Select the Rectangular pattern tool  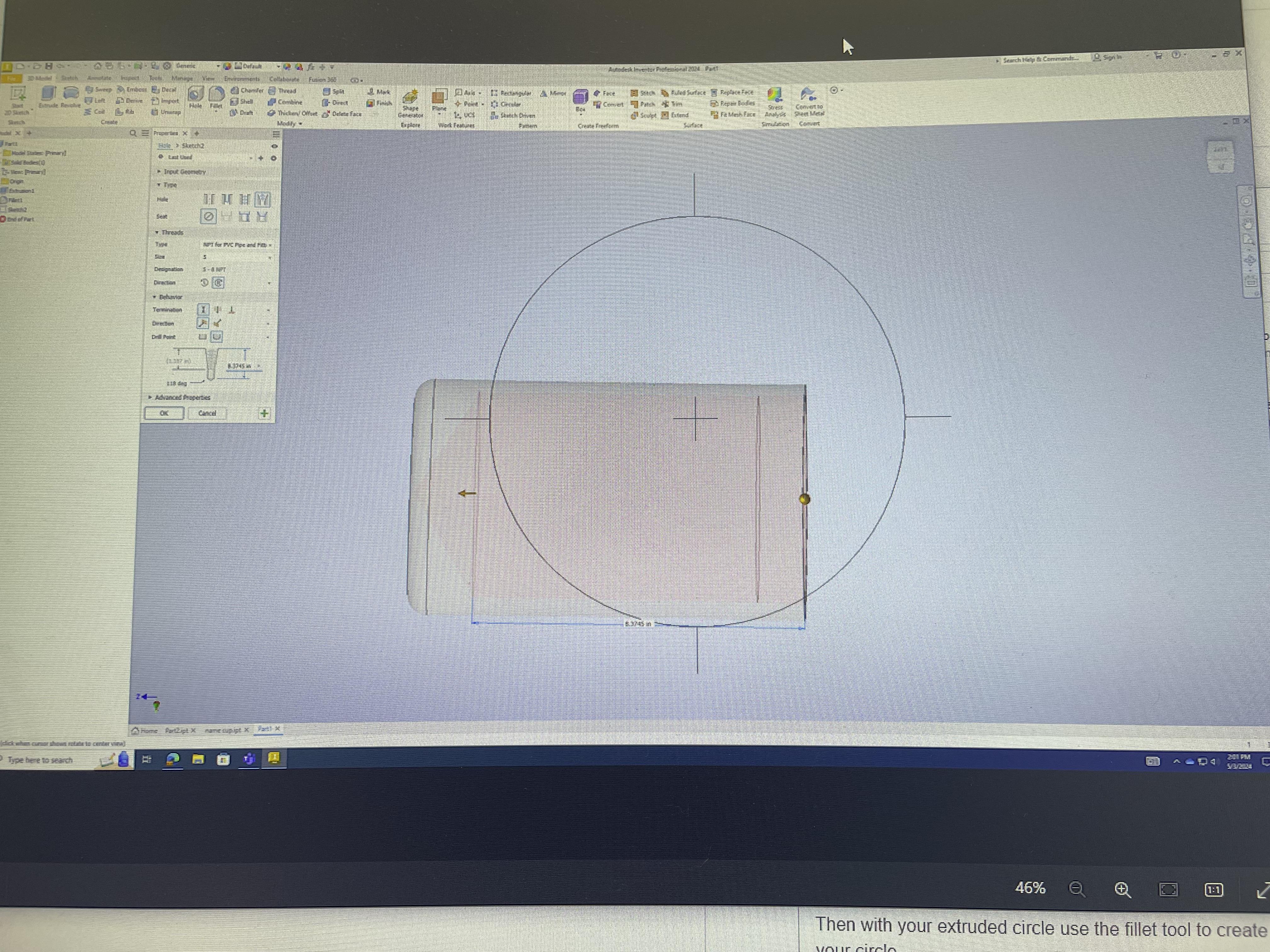[511, 93]
